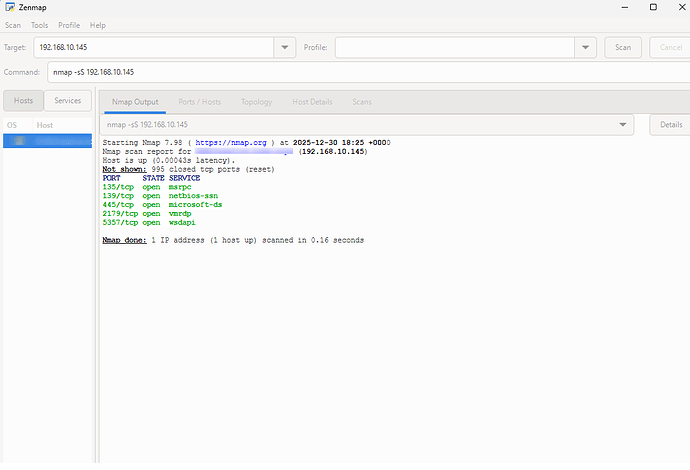Click the Zenmap app icon in title bar
The image size is (690, 470).
11,7
